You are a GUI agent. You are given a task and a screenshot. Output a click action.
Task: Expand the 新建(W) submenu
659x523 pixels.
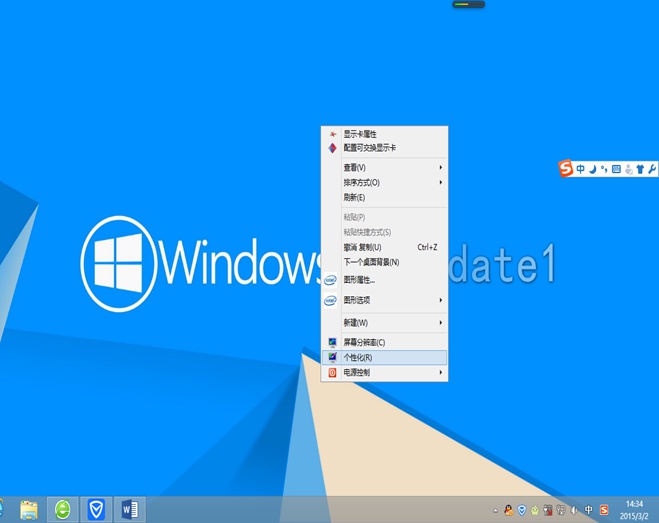click(x=384, y=323)
